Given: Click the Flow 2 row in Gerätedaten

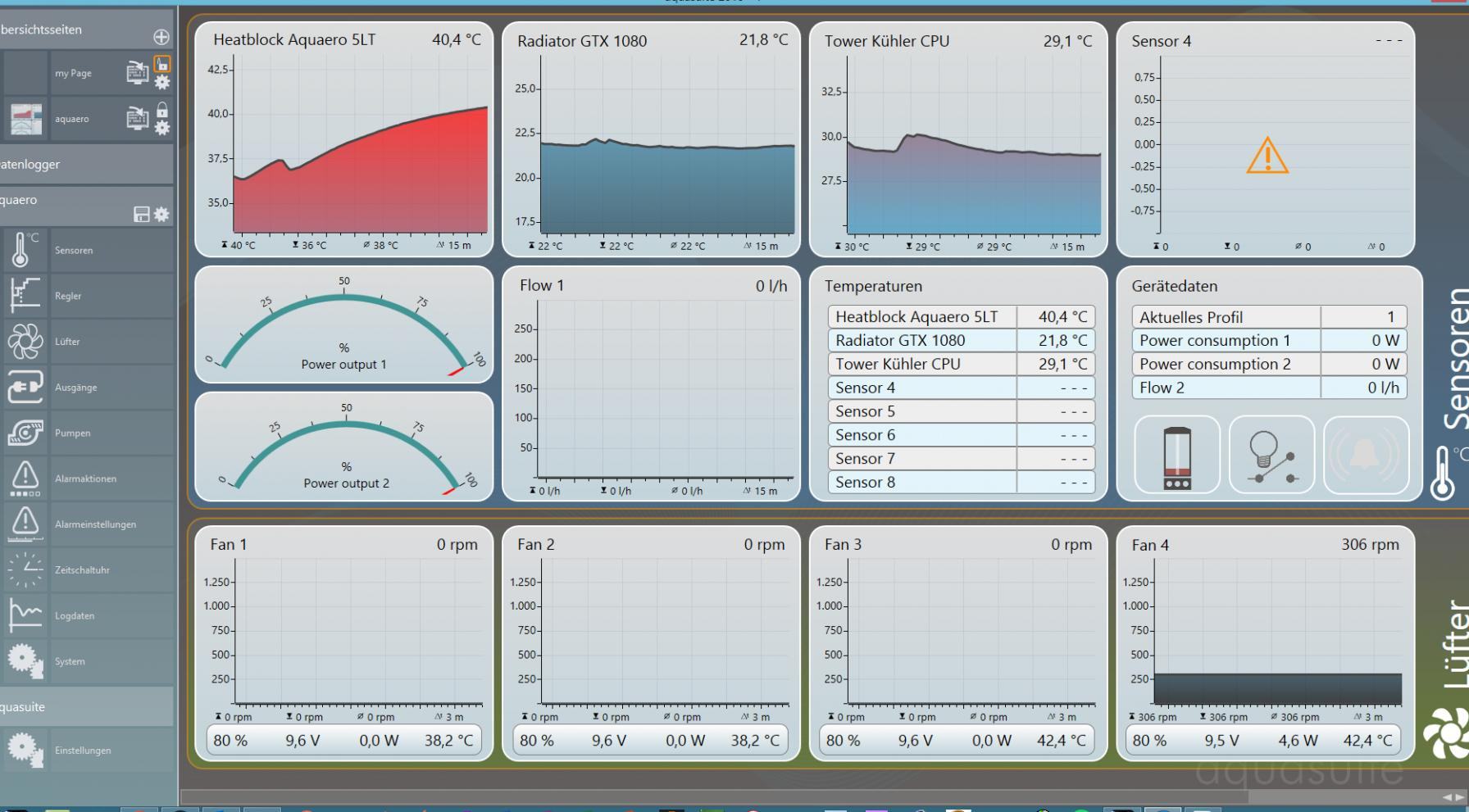Looking at the screenshot, I should pyautogui.click(x=1269, y=388).
